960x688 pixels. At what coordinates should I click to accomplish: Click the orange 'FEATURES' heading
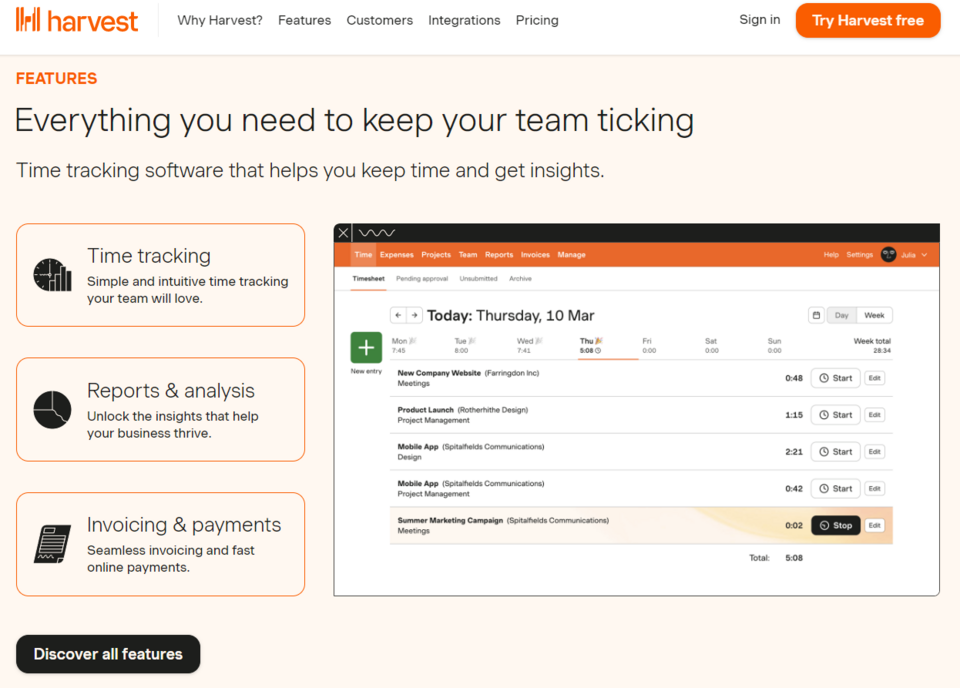point(56,78)
